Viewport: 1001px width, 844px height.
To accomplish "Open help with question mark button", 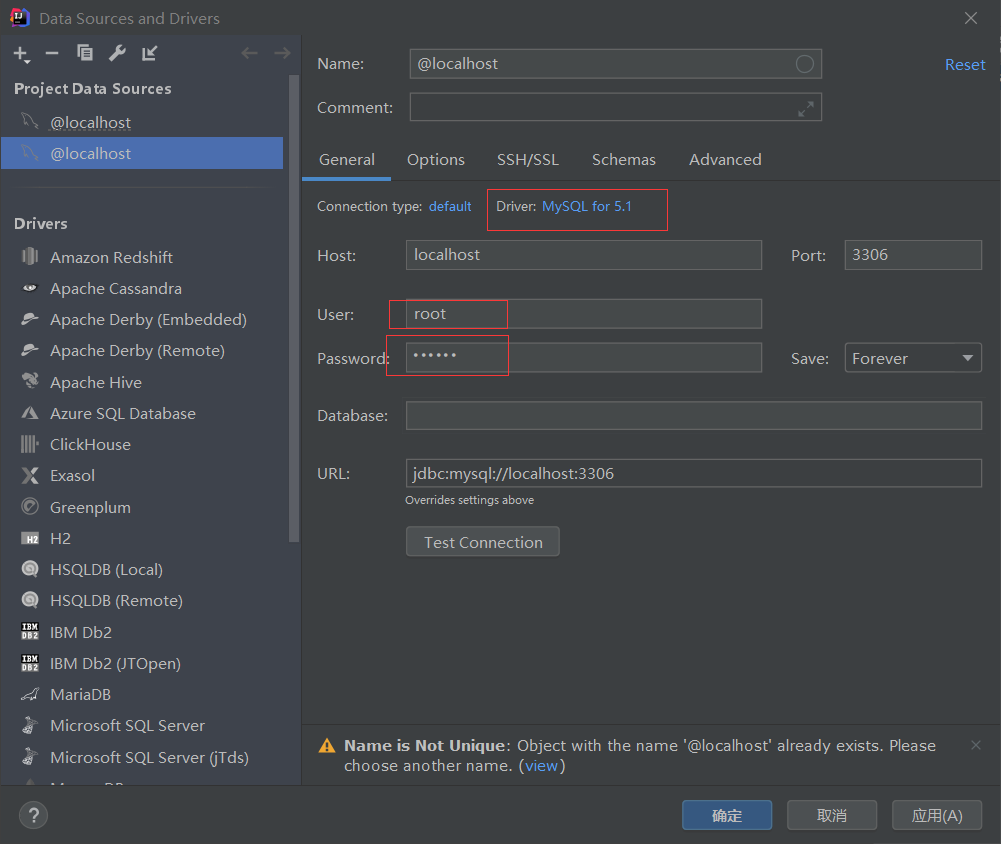I will pos(33,815).
